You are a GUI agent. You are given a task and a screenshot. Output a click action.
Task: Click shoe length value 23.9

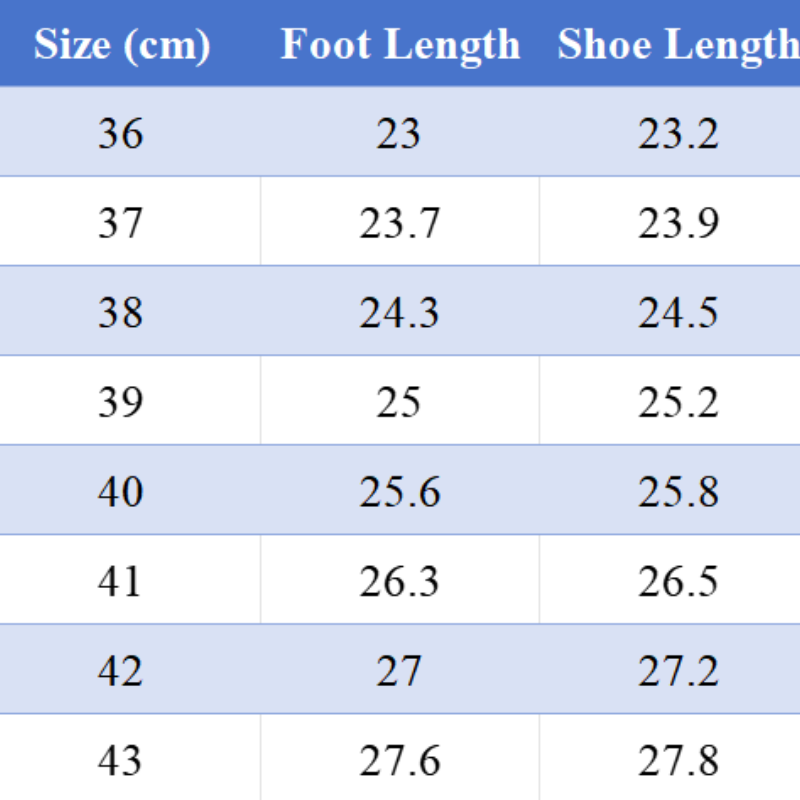[678, 223]
